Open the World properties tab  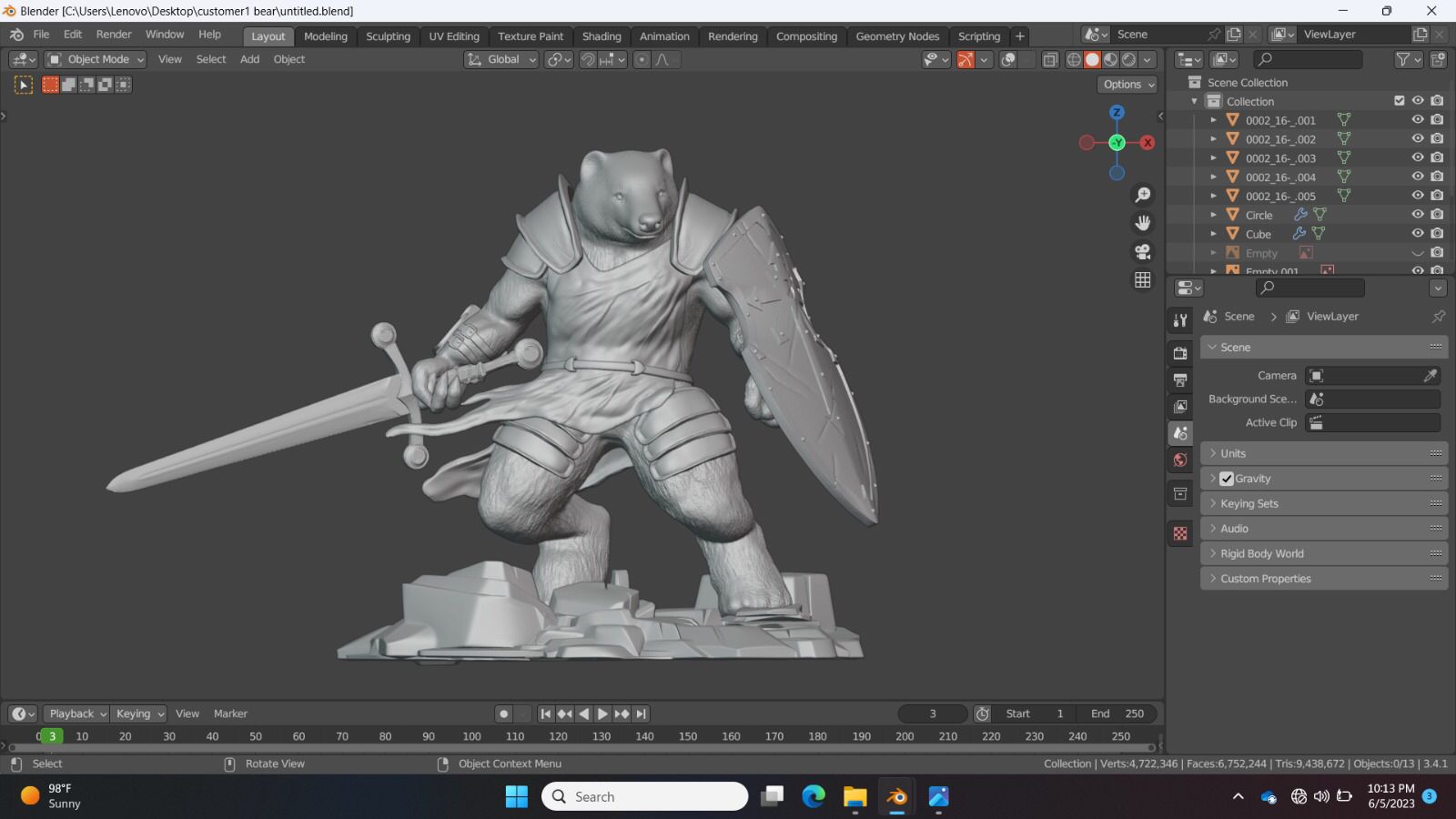tap(1180, 460)
